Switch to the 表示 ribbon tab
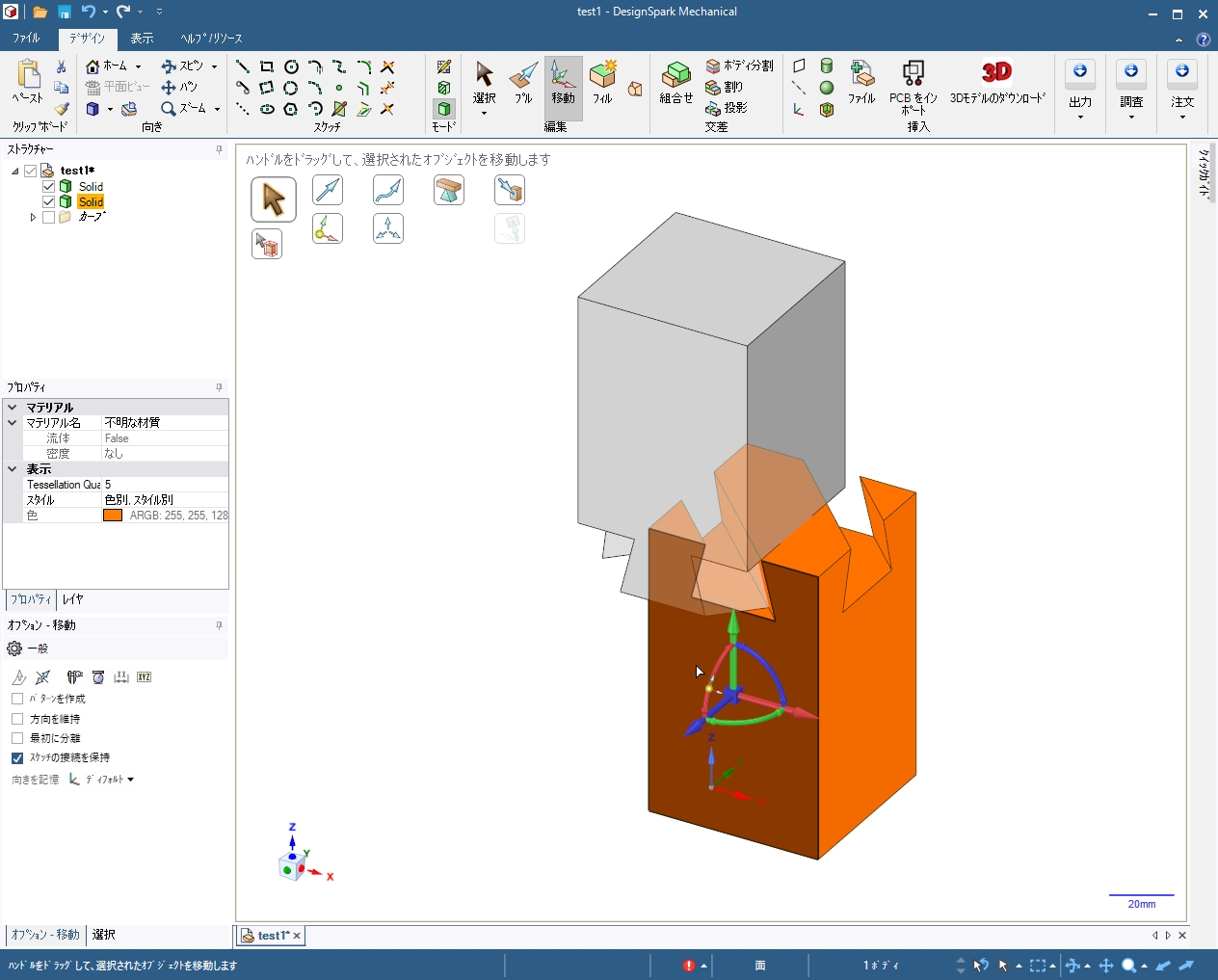 coord(142,39)
